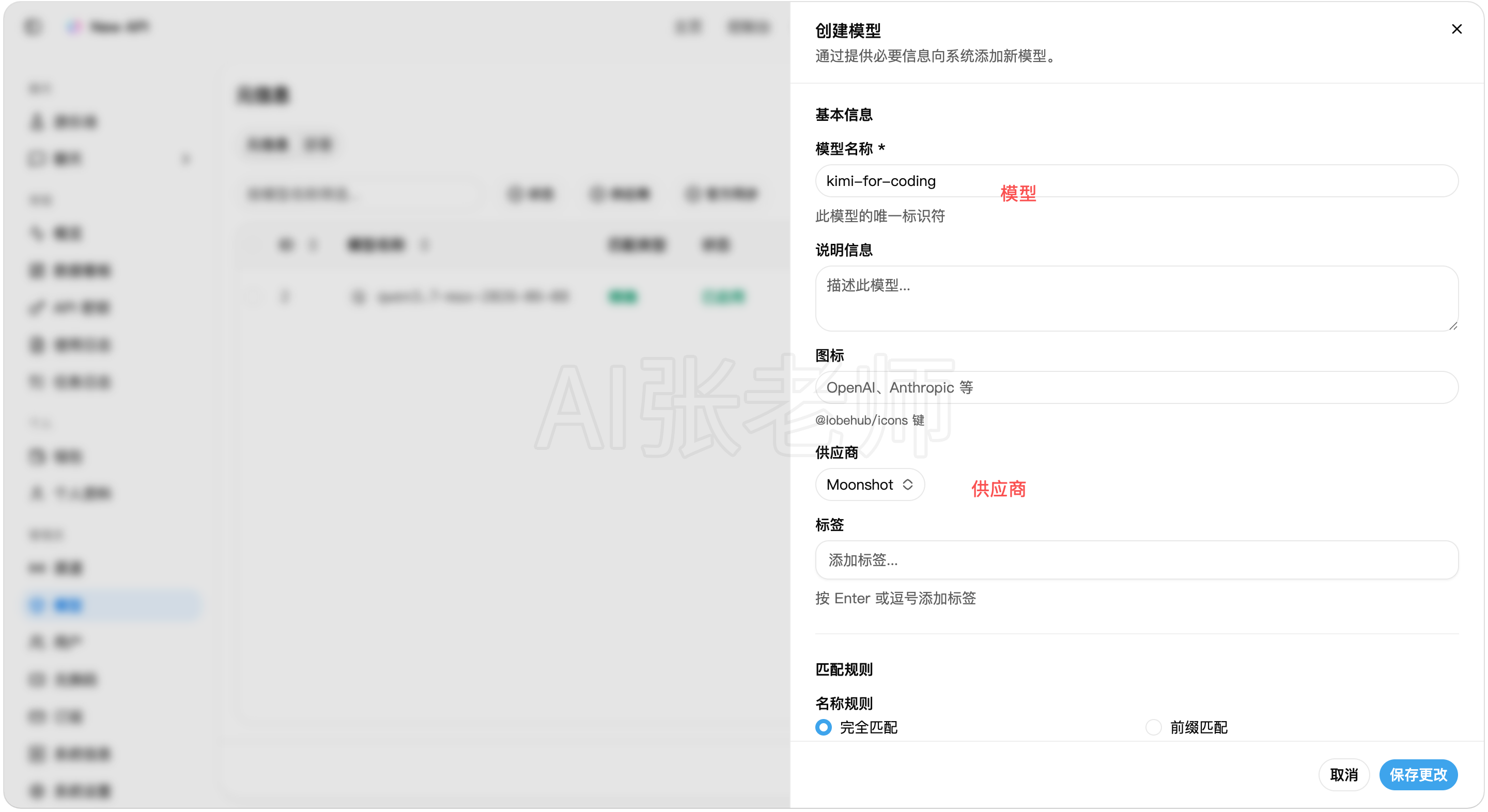This screenshot has width=1488, height=812.
Task: Select the 完全匹配 radio option
Action: pyautogui.click(x=823, y=727)
